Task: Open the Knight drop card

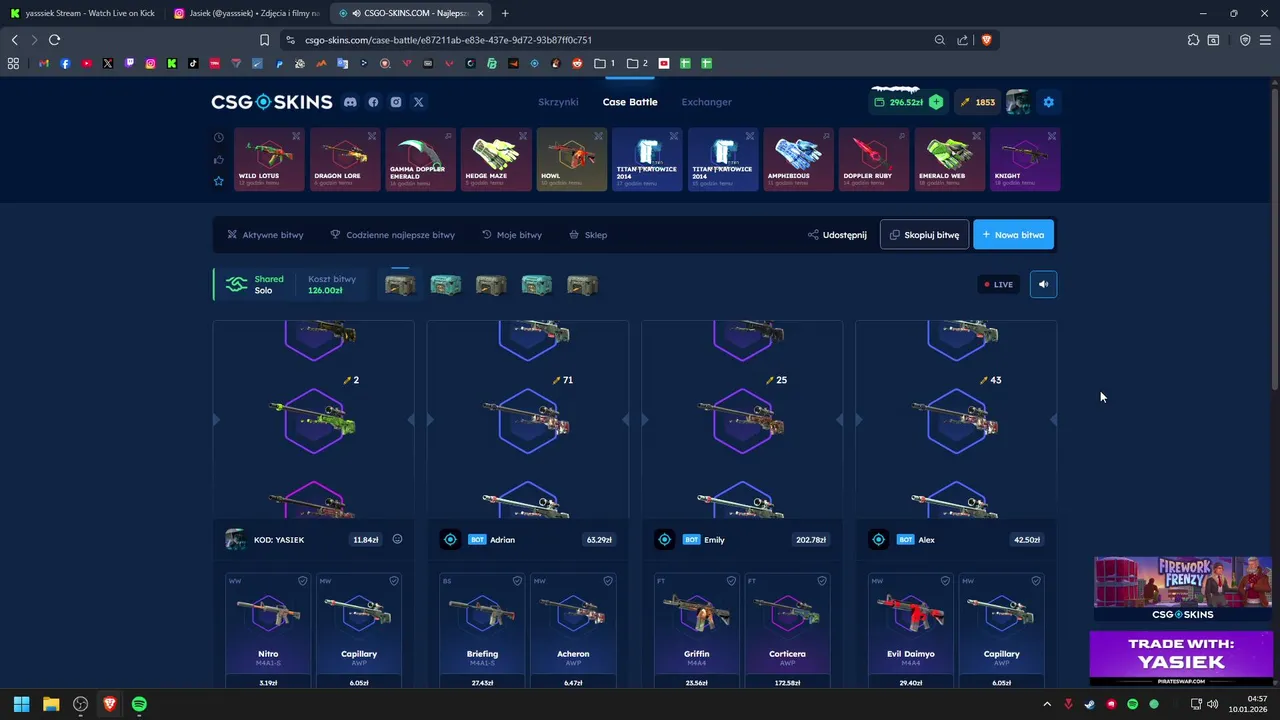Action: [1025, 159]
